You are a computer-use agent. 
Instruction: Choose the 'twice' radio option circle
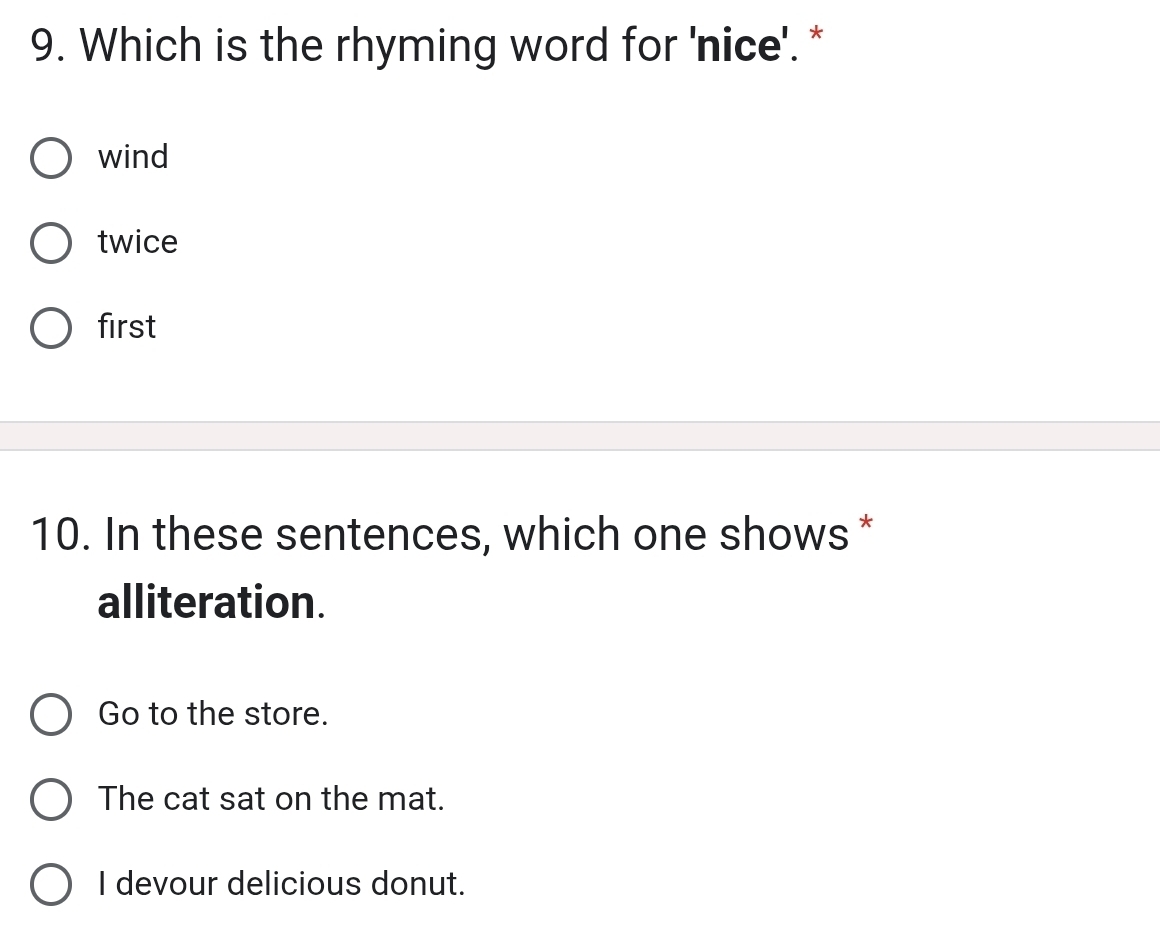pos(51,243)
